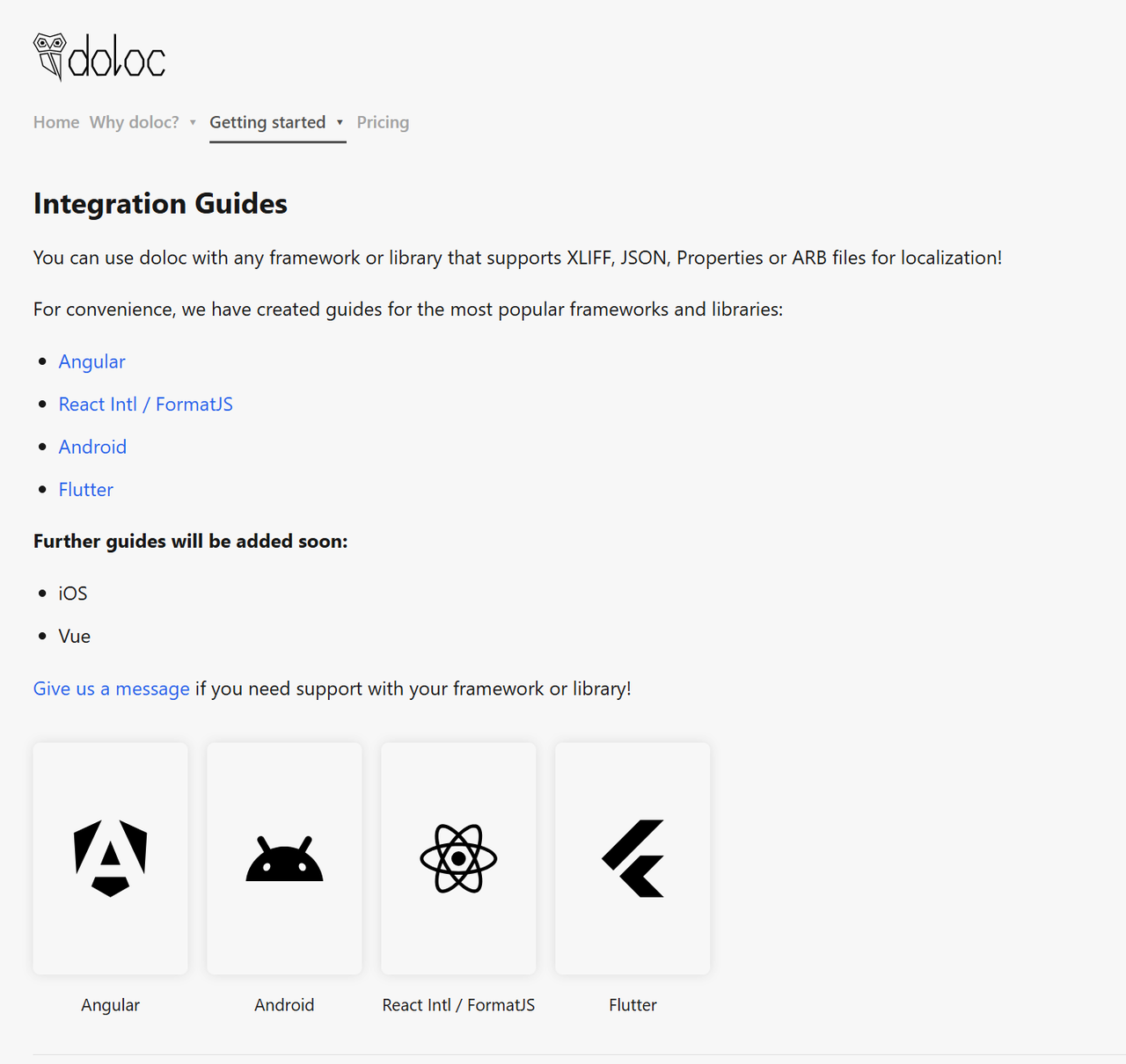Image resolution: width=1126 pixels, height=1064 pixels.
Task: Open the Flutter guide link
Action: coord(85,489)
